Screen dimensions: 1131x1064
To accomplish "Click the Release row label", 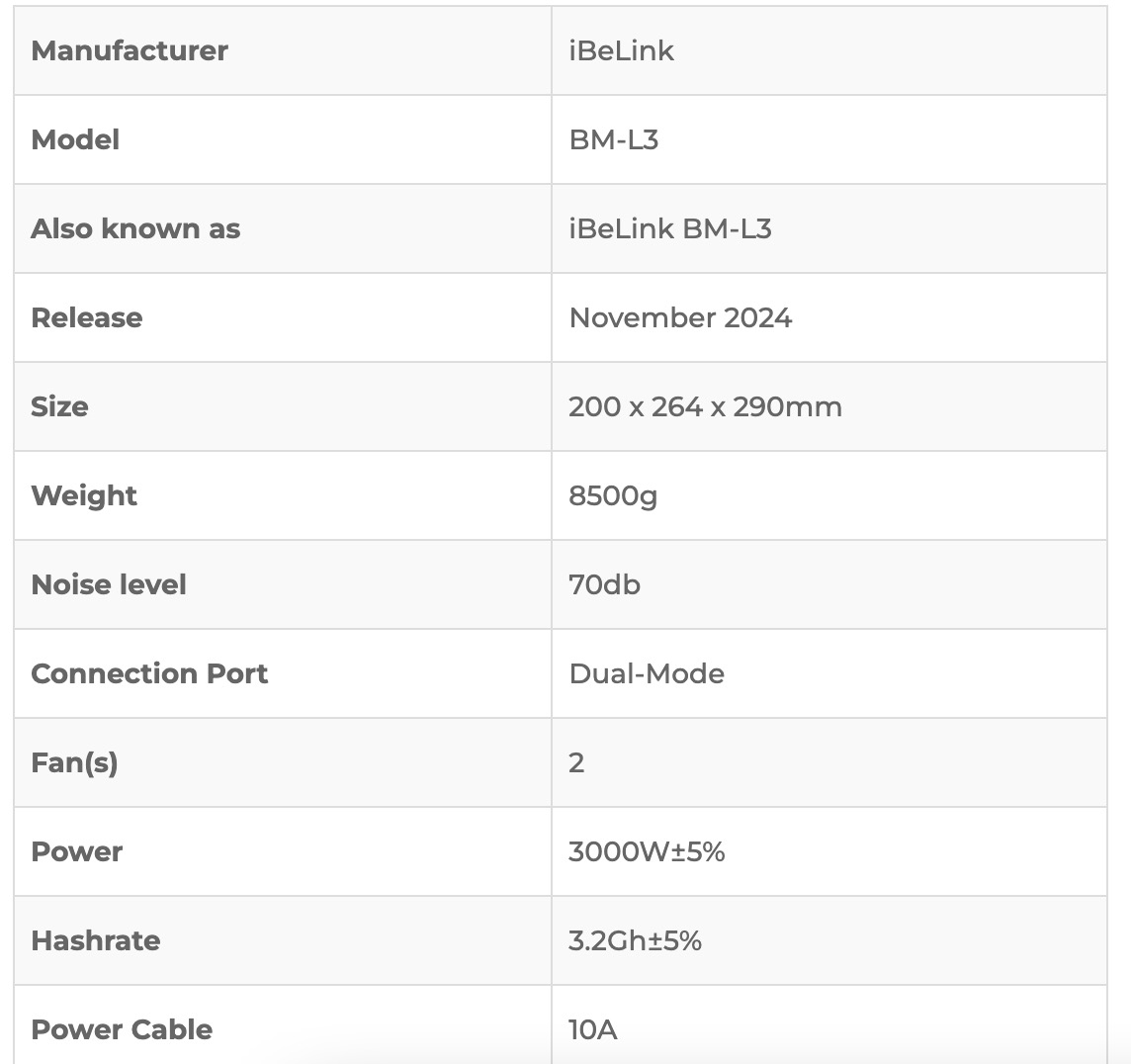I will [x=87, y=317].
